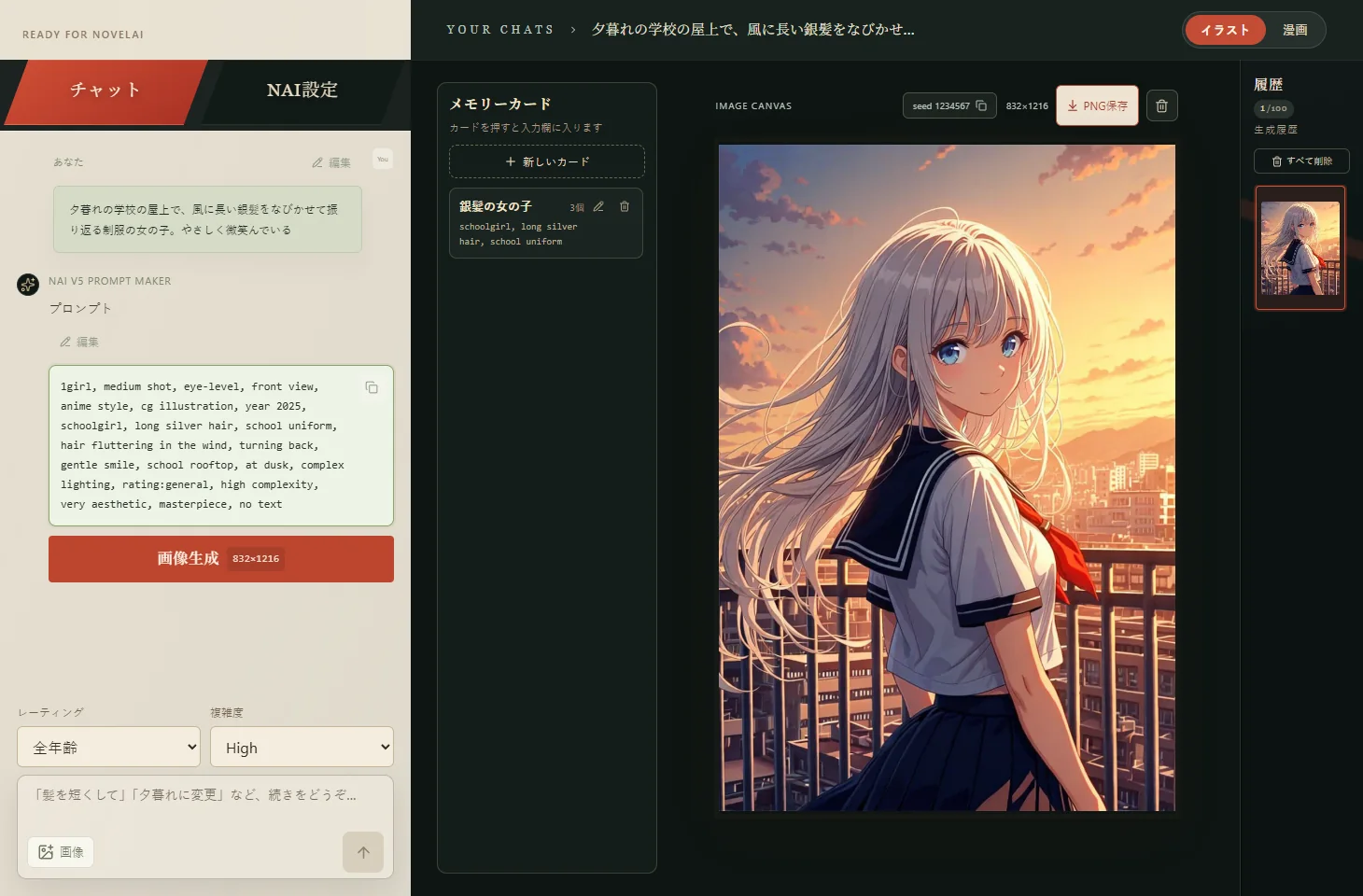1363x896 pixels.
Task: Select the history thumbnail of the silver-haired girl
Action: point(1300,248)
